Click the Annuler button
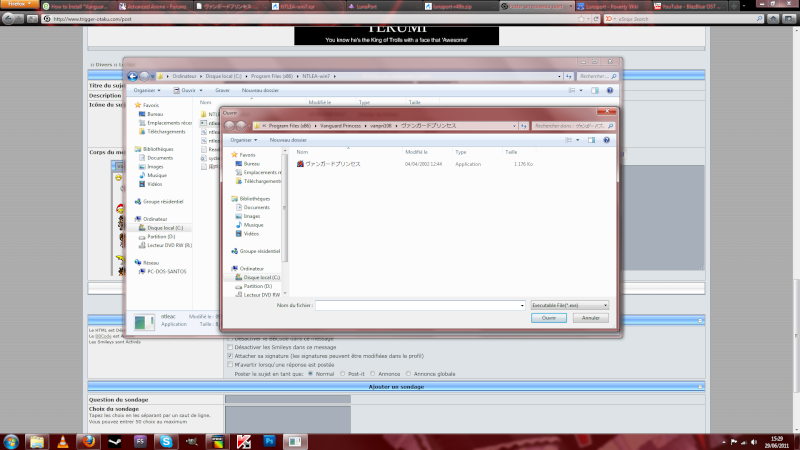Screen dimensions: 800x450 click(x=590, y=318)
